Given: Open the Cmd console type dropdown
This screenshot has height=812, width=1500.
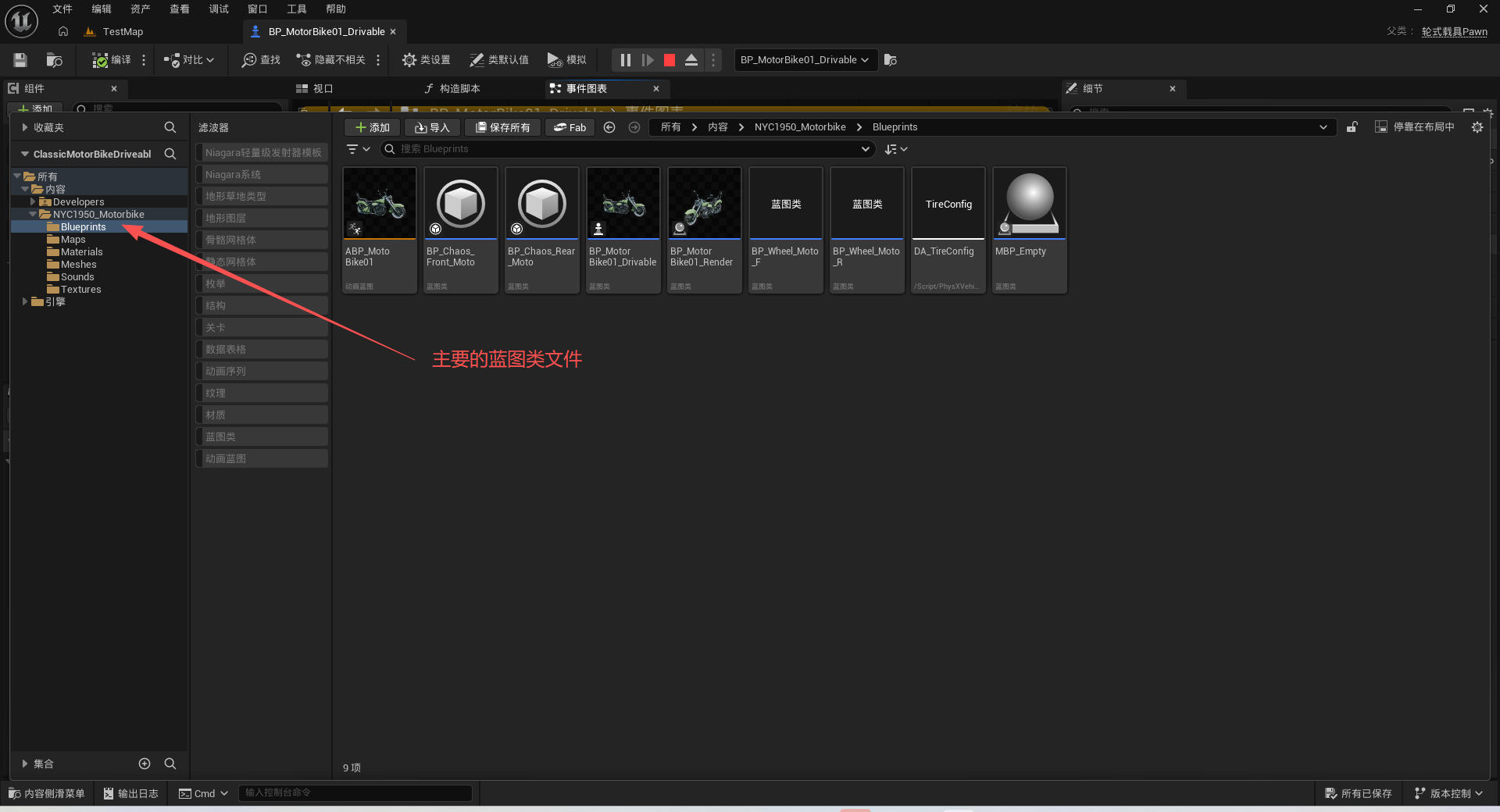Looking at the screenshot, I should (204, 793).
